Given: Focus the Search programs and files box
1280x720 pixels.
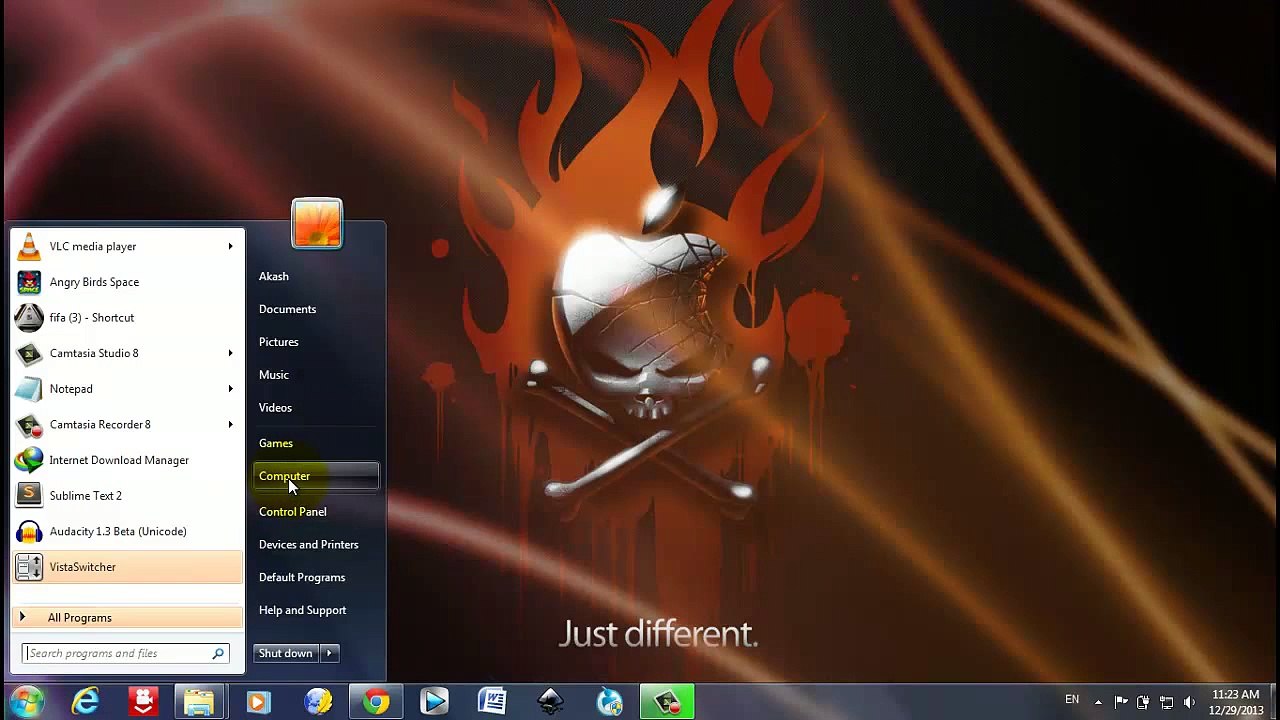Looking at the screenshot, I should (x=126, y=653).
